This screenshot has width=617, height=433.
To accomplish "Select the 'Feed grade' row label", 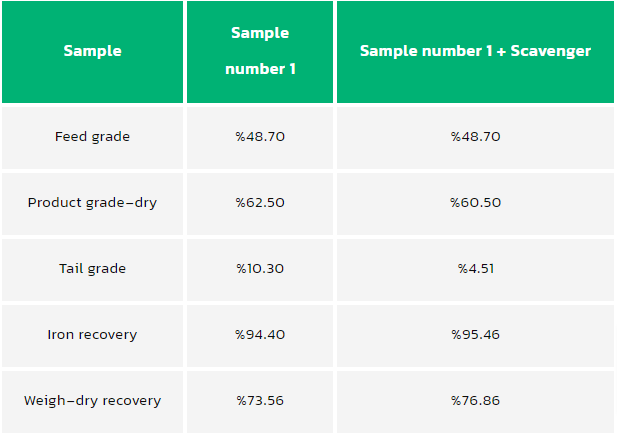I will pos(92,136).
